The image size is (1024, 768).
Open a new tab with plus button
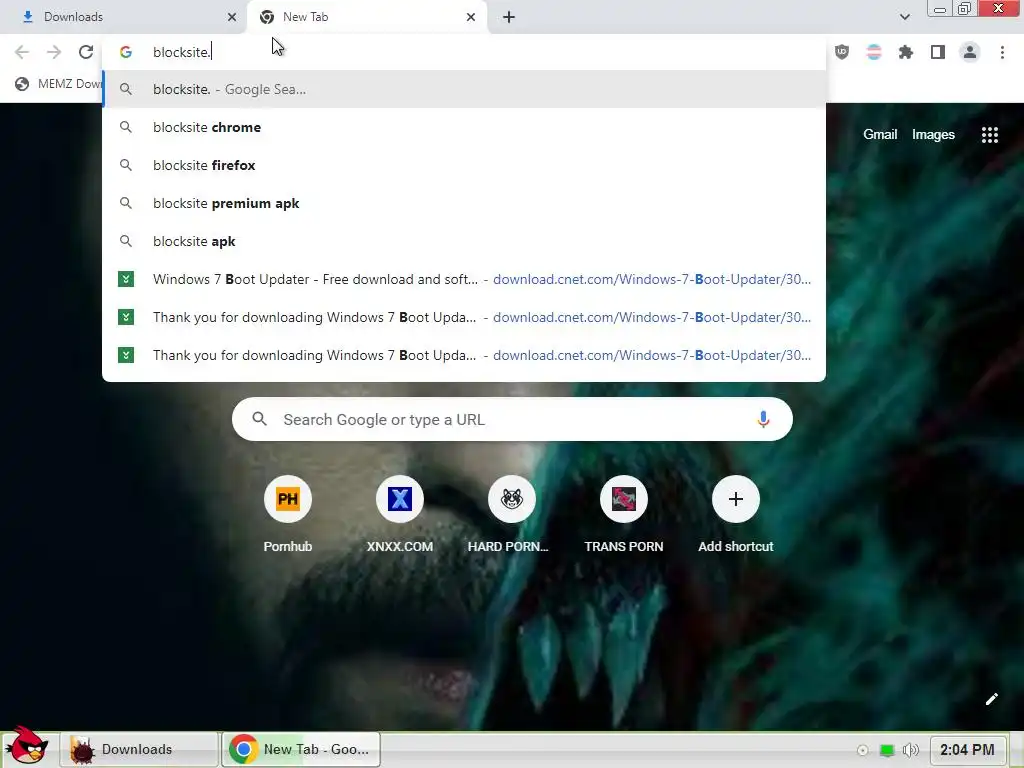click(509, 17)
